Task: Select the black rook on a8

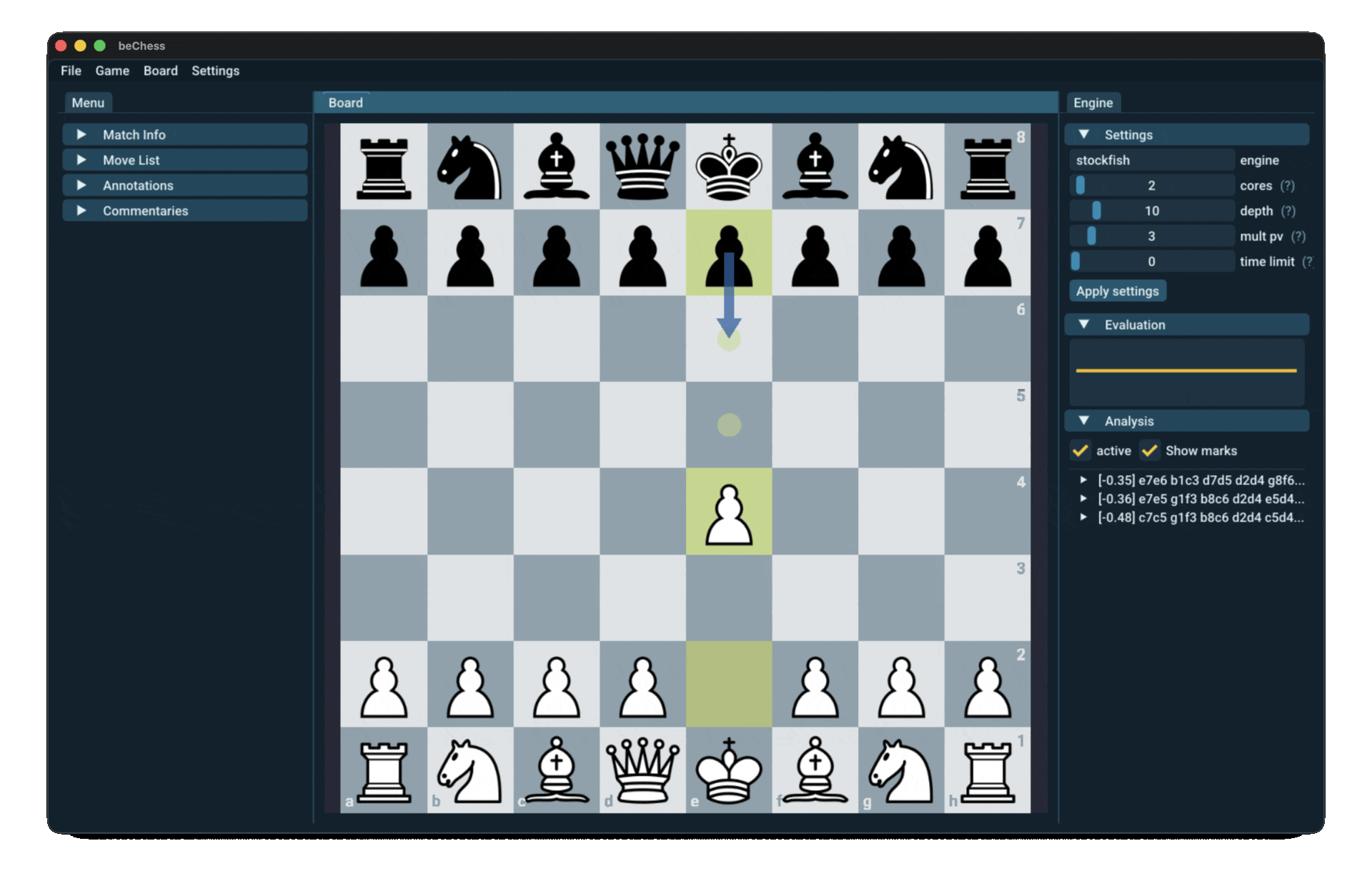Action: (x=384, y=166)
